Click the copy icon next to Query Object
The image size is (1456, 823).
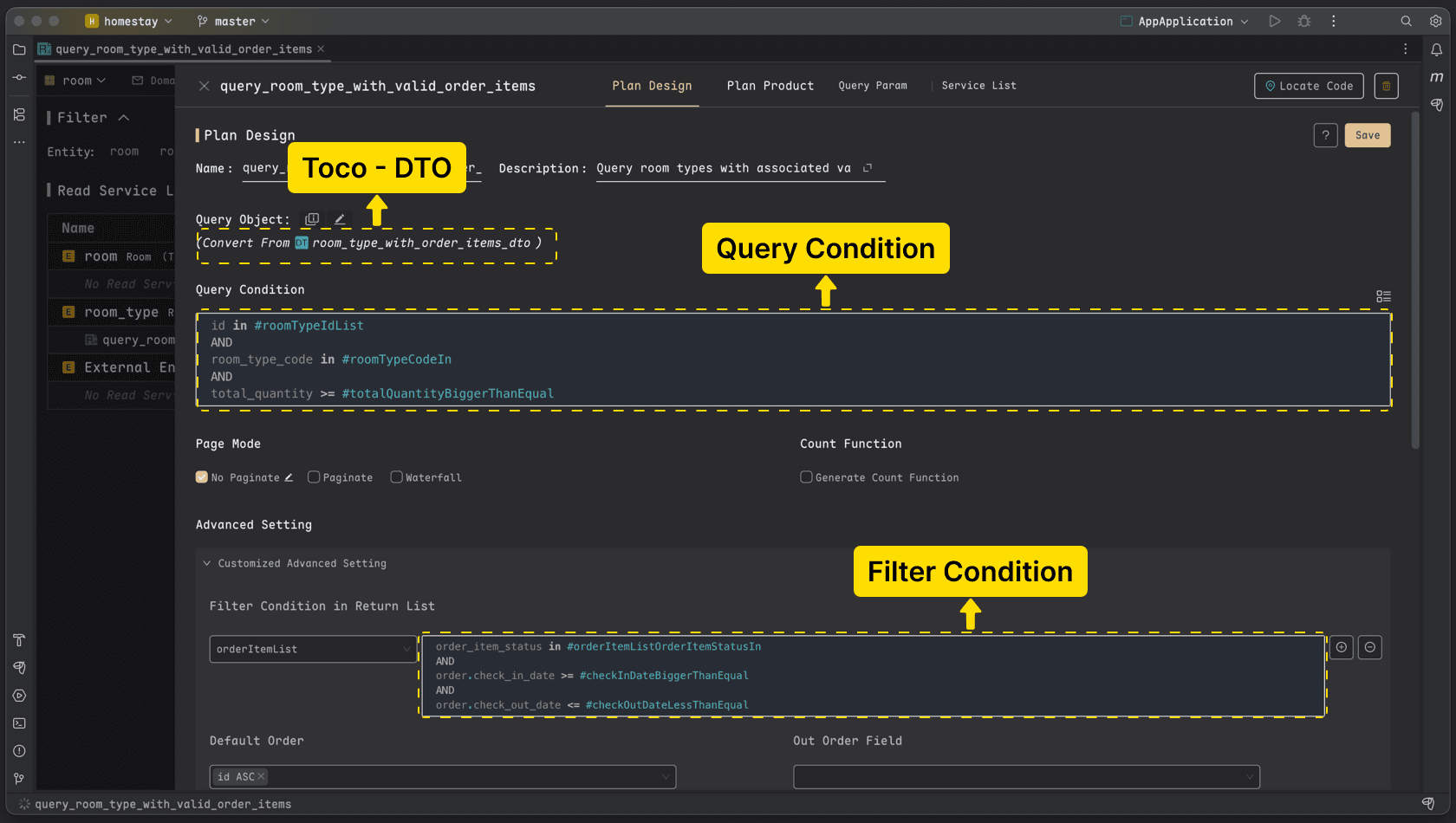pyautogui.click(x=312, y=219)
